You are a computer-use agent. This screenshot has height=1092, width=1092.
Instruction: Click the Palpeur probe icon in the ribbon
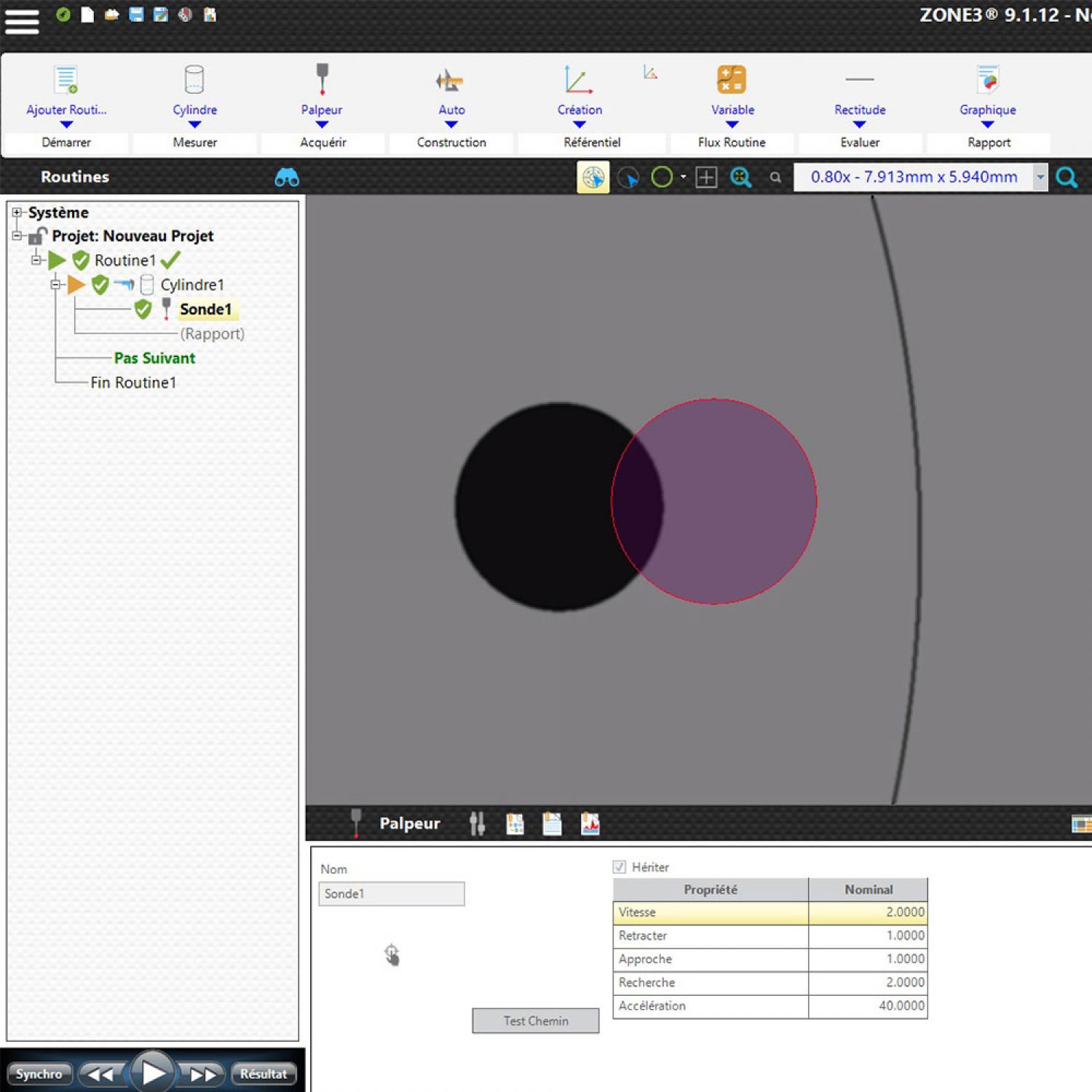(x=322, y=79)
